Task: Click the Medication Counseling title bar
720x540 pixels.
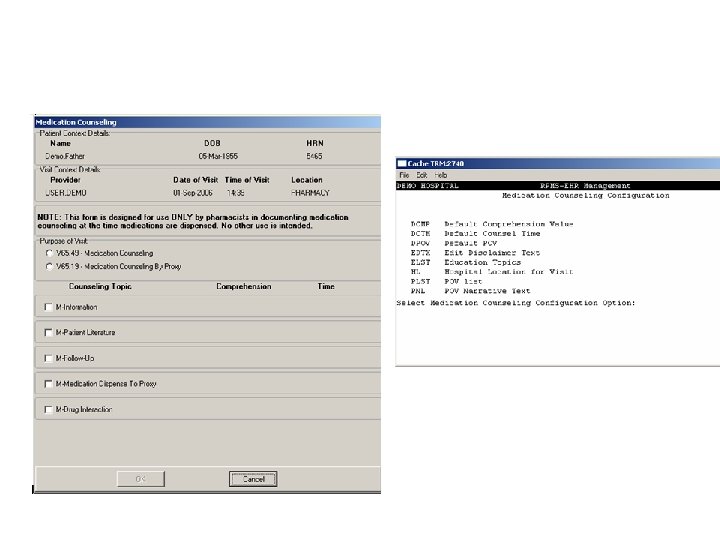Action: [x=208, y=122]
